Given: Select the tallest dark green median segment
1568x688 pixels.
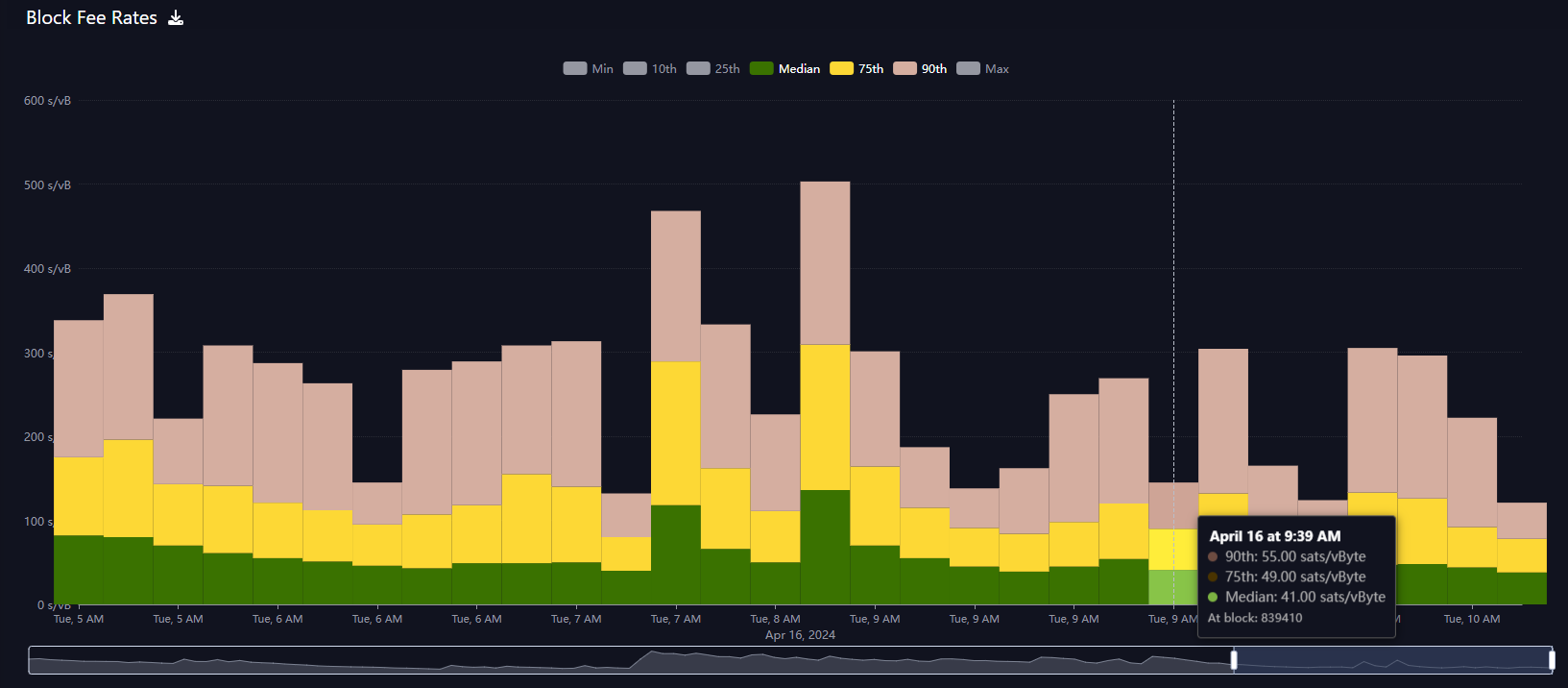Looking at the screenshot, I should [x=825, y=547].
